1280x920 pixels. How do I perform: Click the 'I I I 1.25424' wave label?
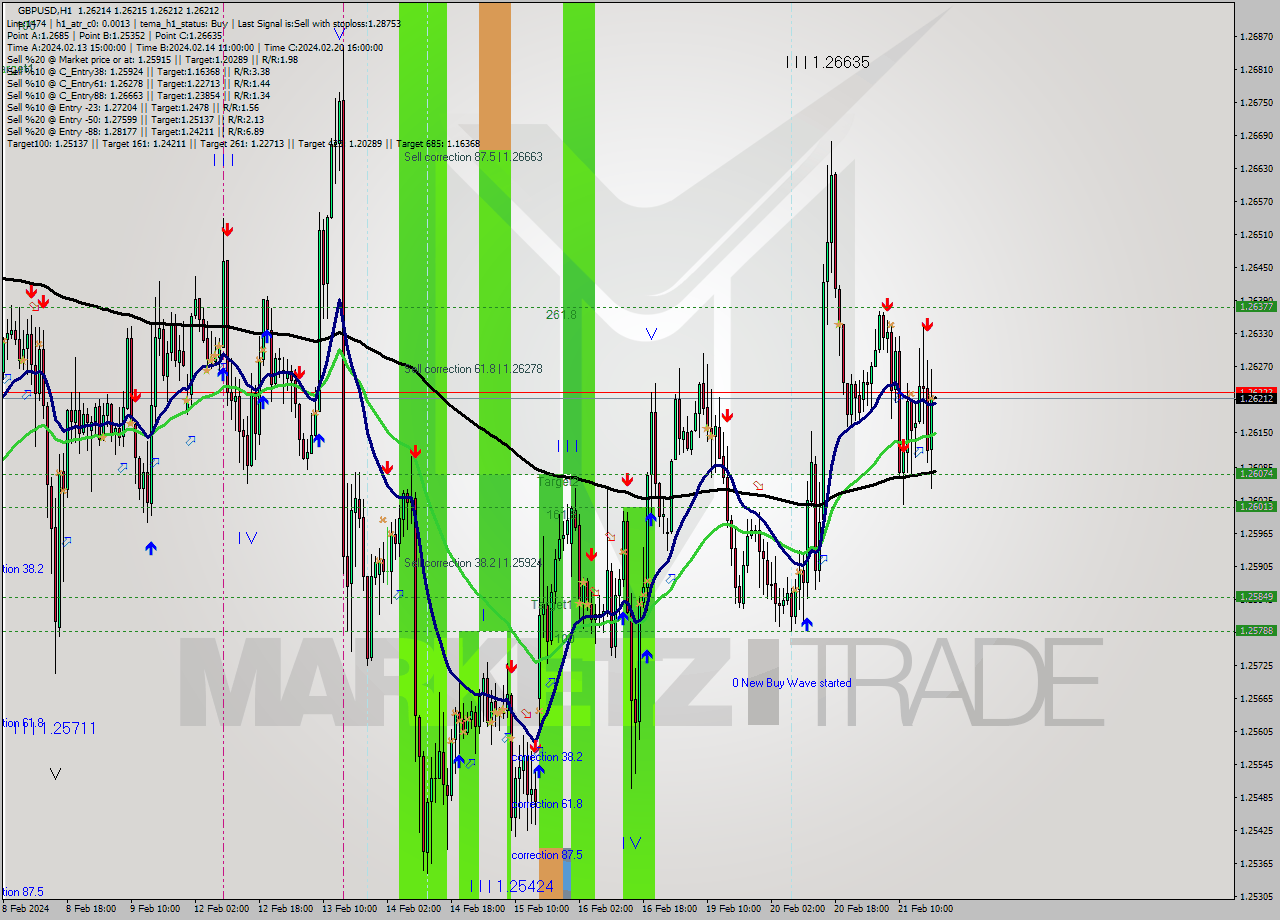click(511, 886)
